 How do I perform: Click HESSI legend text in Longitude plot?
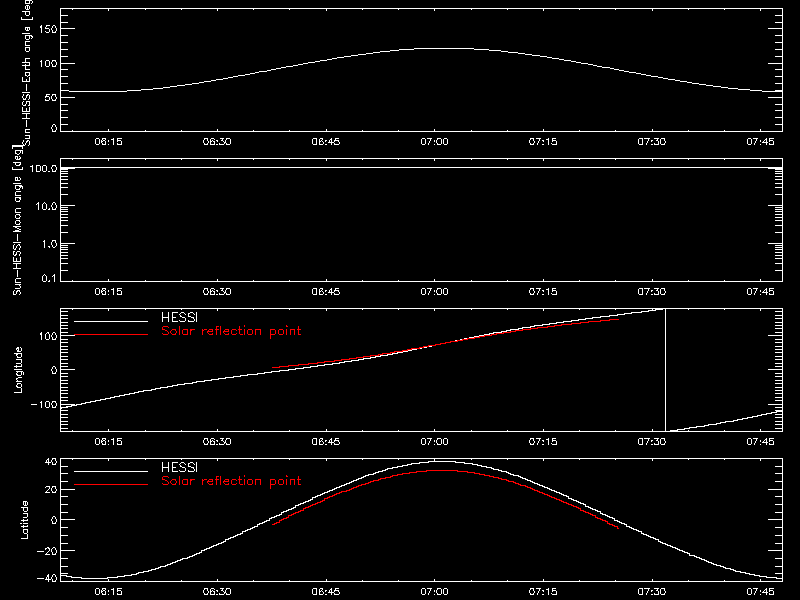(x=179, y=317)
